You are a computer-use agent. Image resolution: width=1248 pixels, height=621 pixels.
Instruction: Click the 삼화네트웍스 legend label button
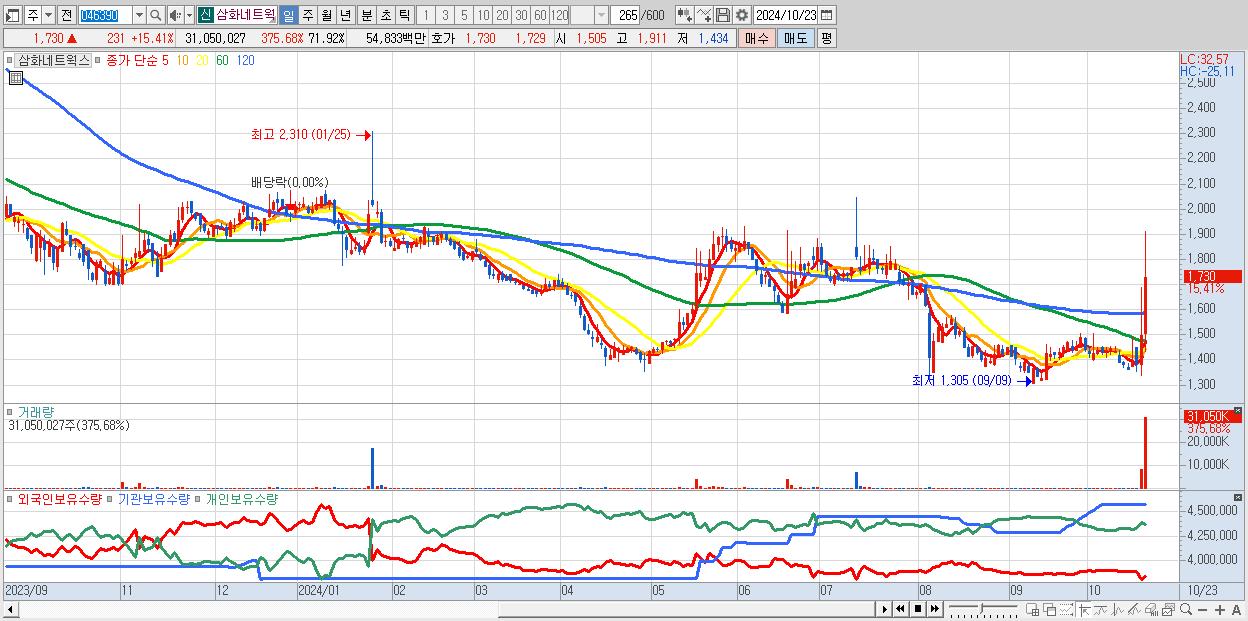pos(54,60)
